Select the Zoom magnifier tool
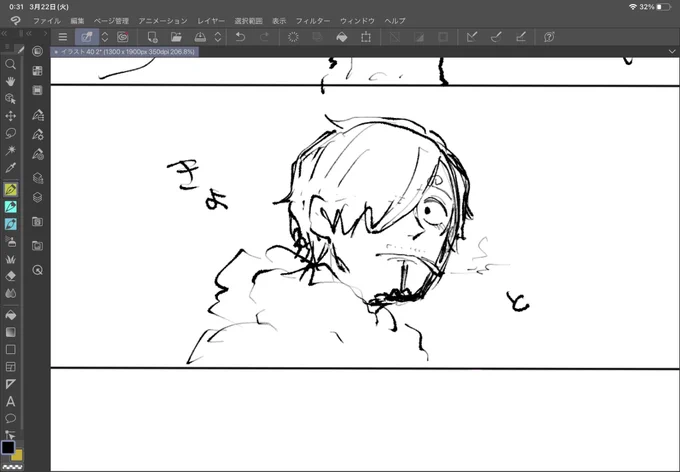This screenshot has height=472, width=680. (x=10, y=64)
